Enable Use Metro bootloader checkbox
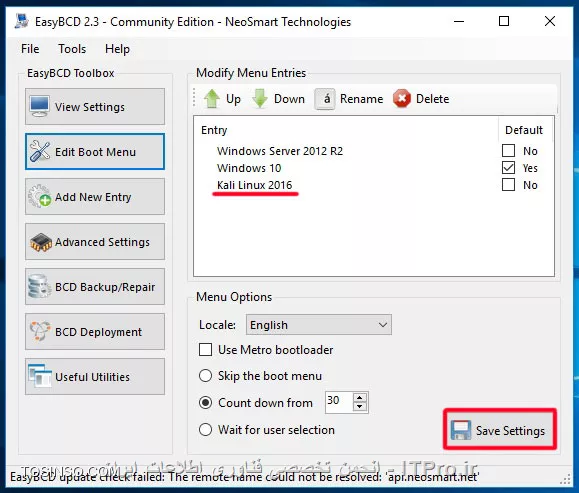The height and width of the screenshot is (493, 579). click(205, 350)
